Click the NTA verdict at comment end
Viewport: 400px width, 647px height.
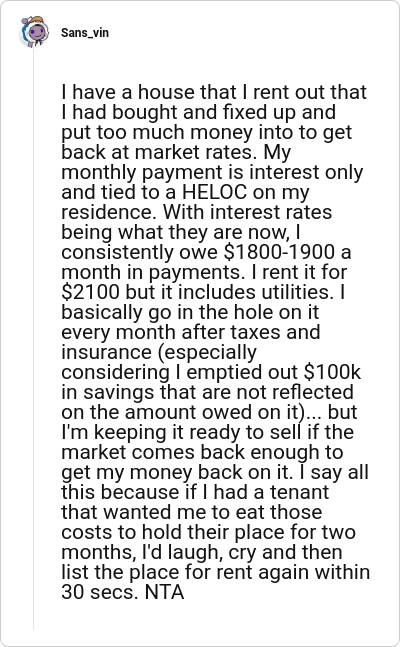pyautogui.click(x=164, y=593)
